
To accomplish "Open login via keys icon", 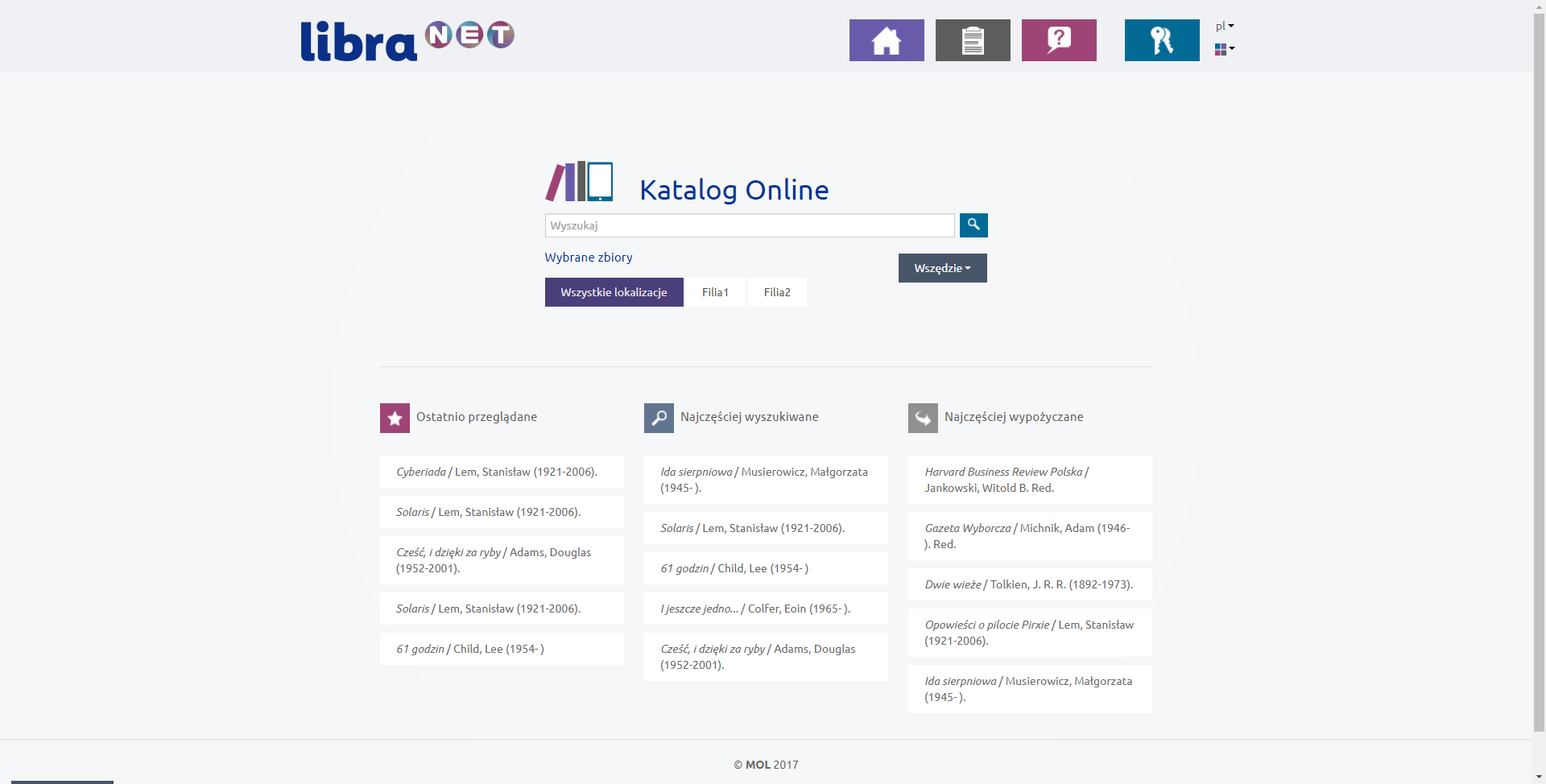I will pyautogui.click(x=1162, y=40).
